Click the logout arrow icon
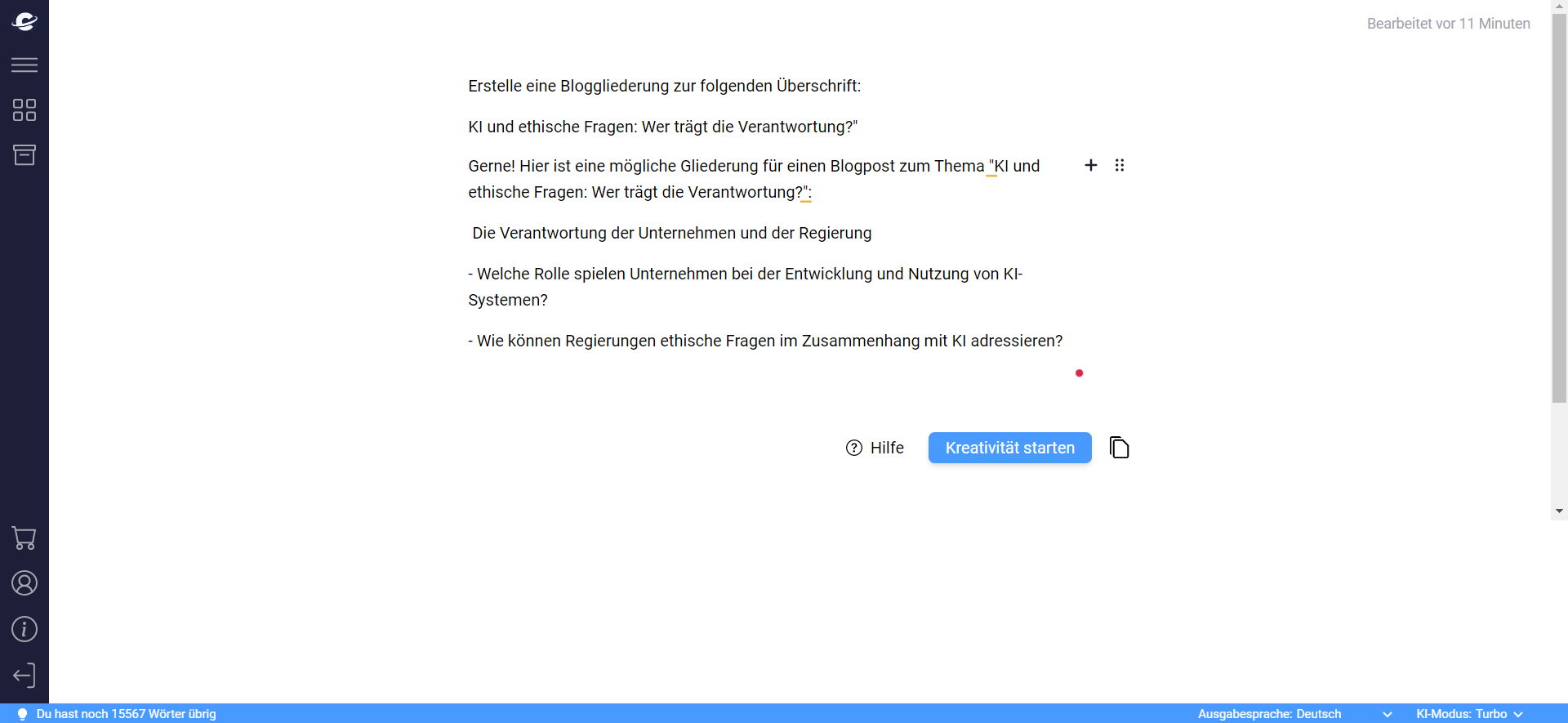 24,676
